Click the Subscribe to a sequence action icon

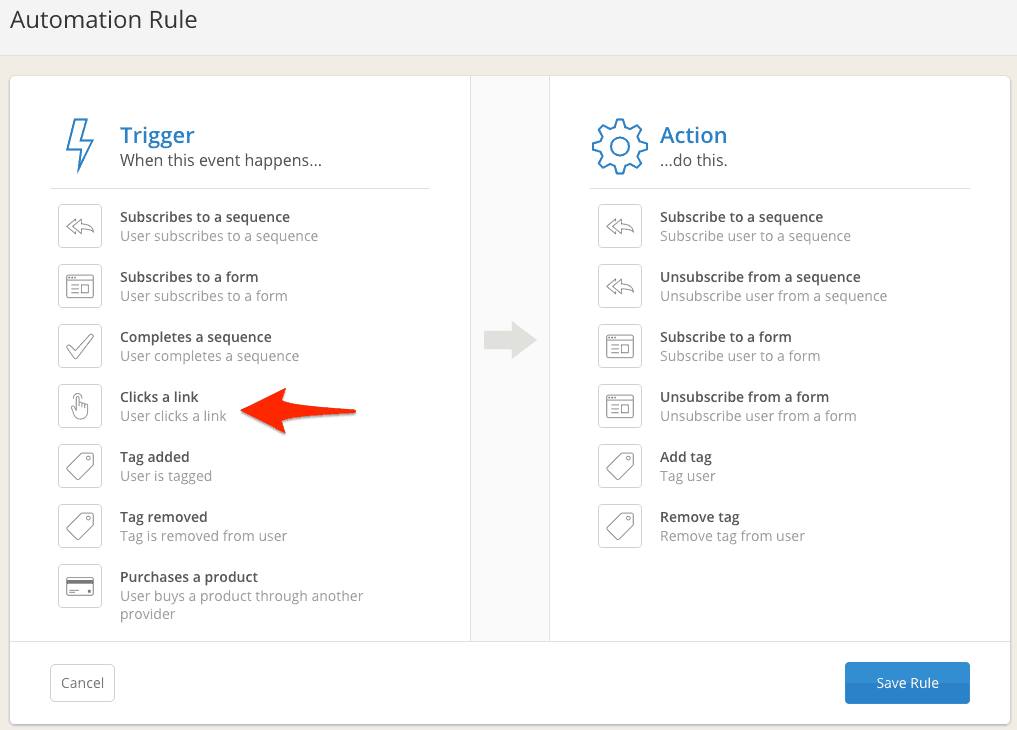(x=620, y=226)
